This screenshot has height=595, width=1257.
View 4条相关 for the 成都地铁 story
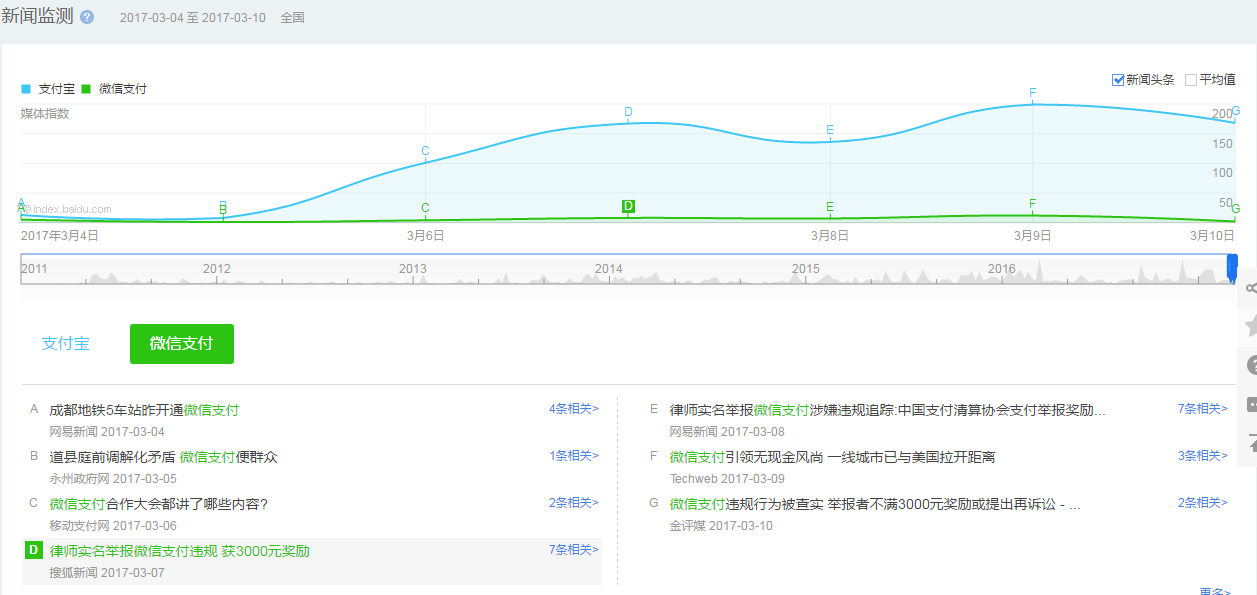[x=574, y=408]
